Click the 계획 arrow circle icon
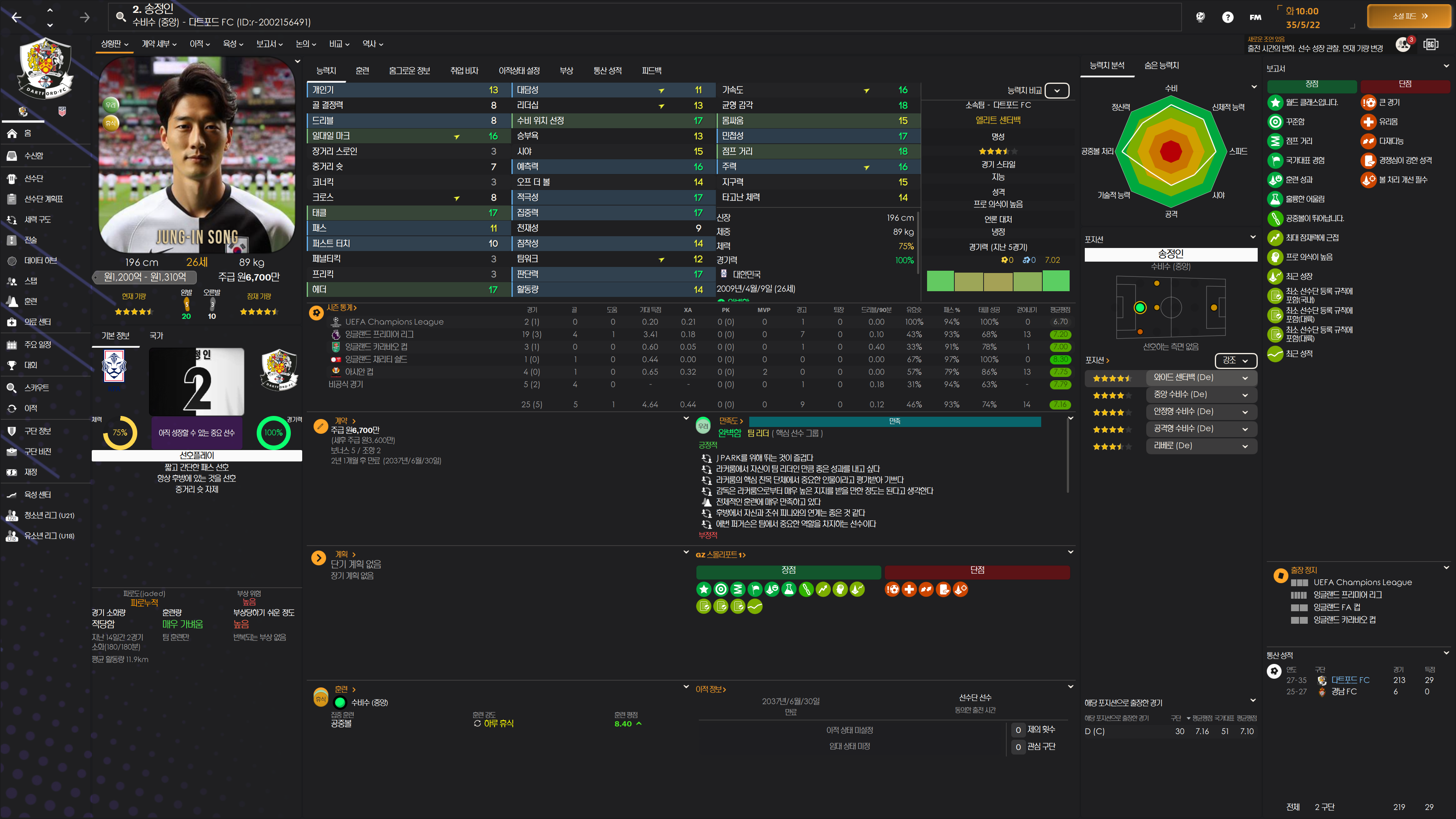This screenshot has width=1456, height=819. pyautogui.click(x=319, y=559)
